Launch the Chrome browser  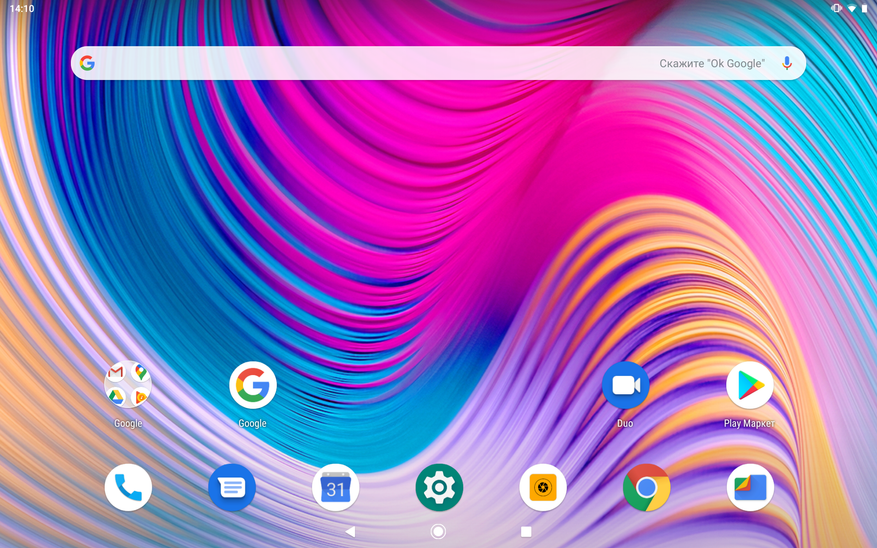[x=647, y=487]
